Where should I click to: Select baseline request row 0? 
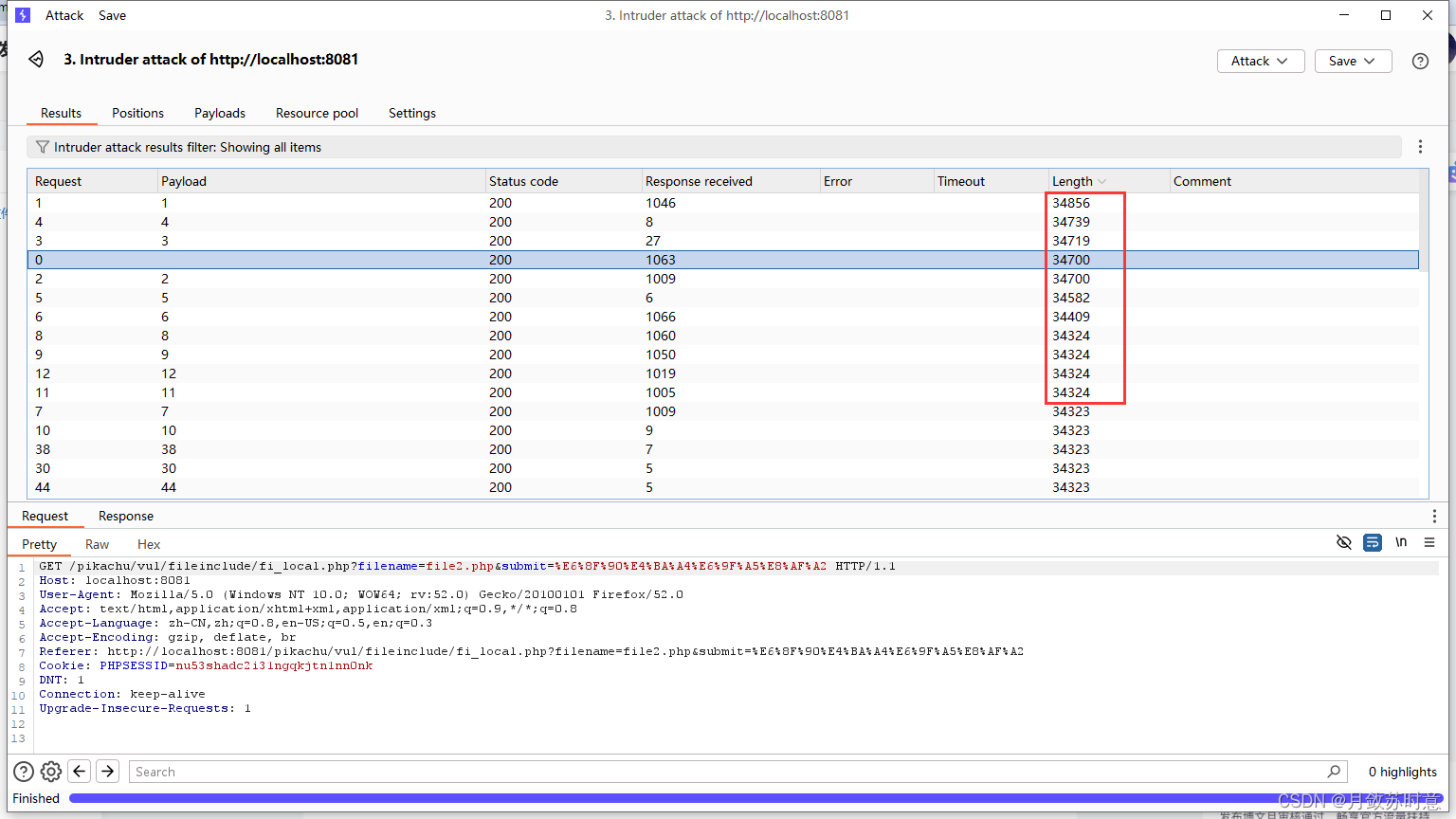[x=723, y=260]
